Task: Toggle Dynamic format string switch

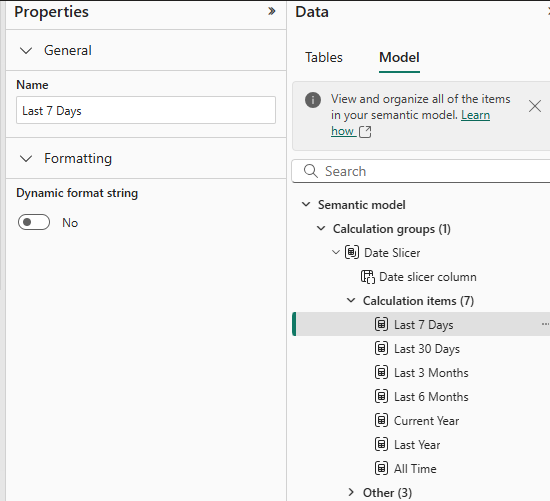Action: [34, 222]
